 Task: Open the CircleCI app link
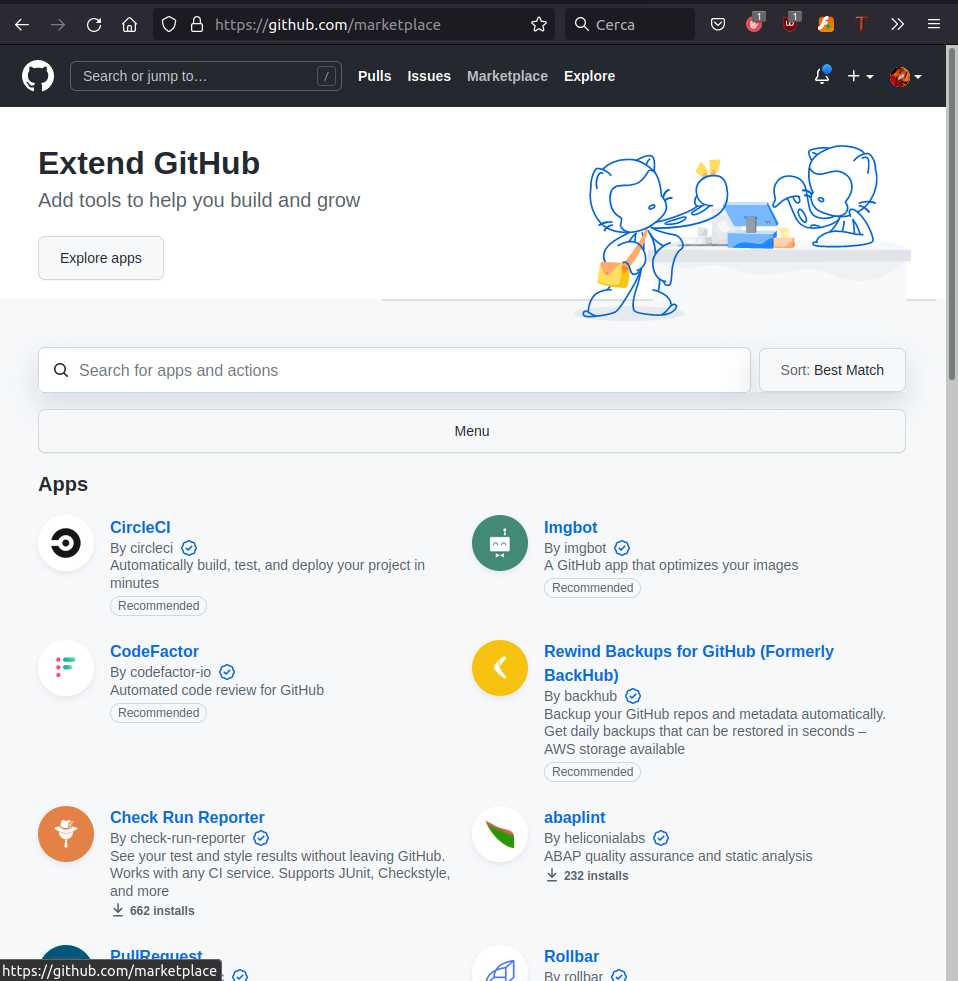pos(140,527)
